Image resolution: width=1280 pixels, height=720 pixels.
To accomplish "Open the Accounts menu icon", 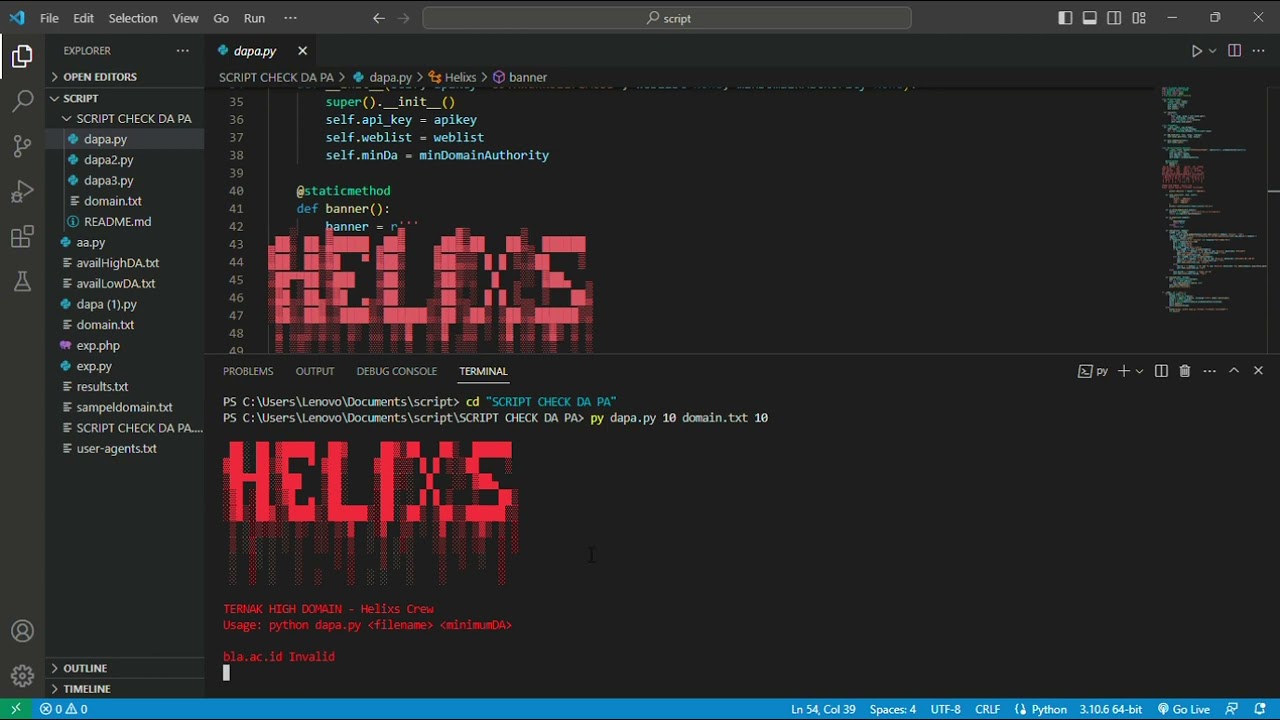I will coord(22,632).
